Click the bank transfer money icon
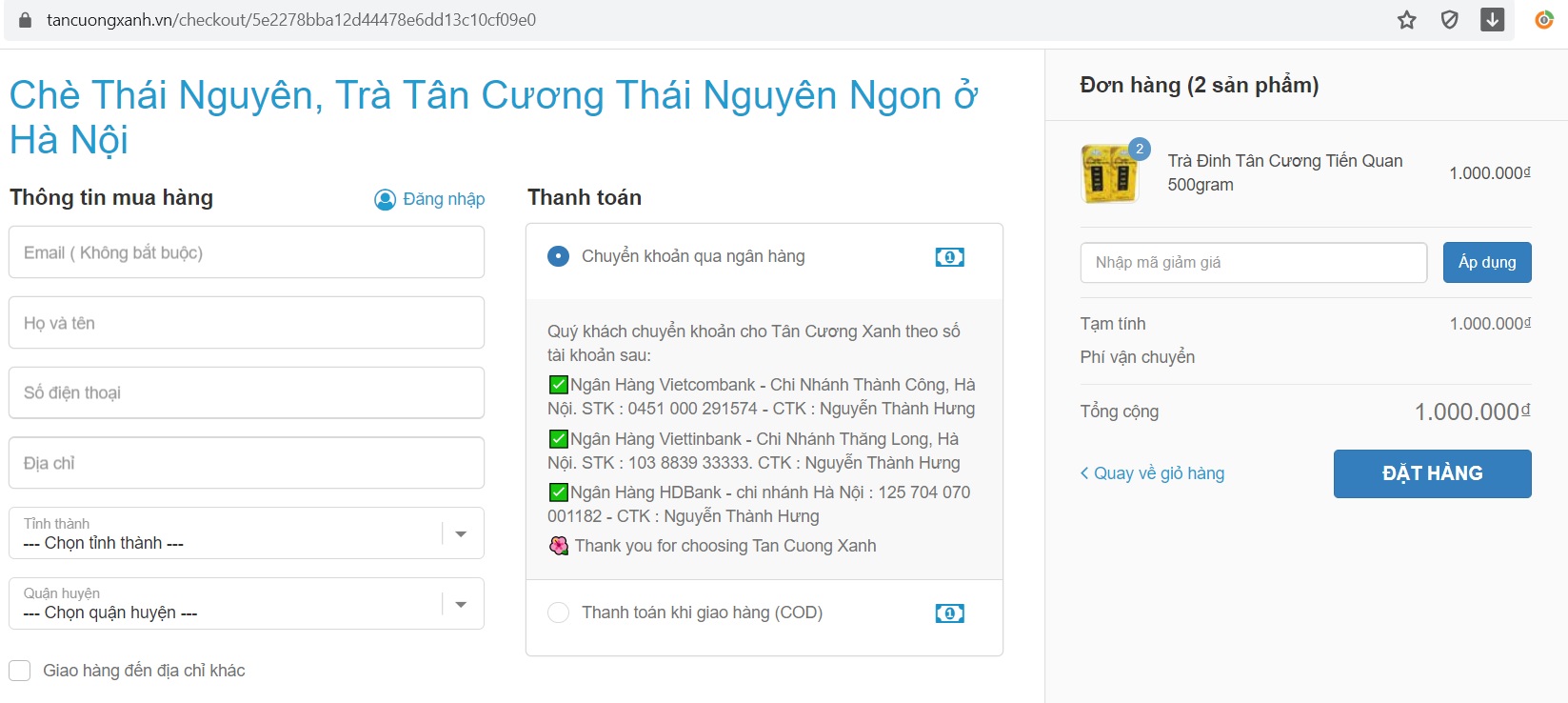Image resolution: width=1568 pixels, height=703 pixels. pyautogui.click(x=949, y=257)
